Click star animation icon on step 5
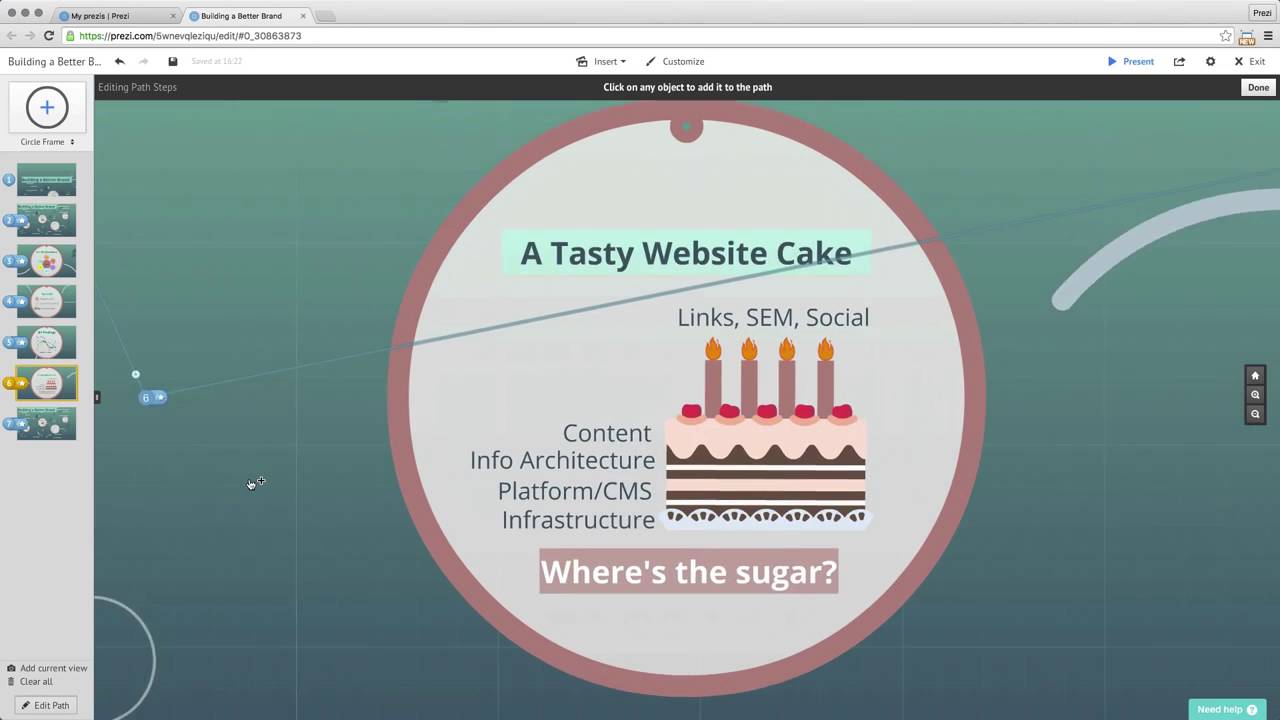Image resolution: width=1280 pixels, height=720 pixels. tap(21, 342)
